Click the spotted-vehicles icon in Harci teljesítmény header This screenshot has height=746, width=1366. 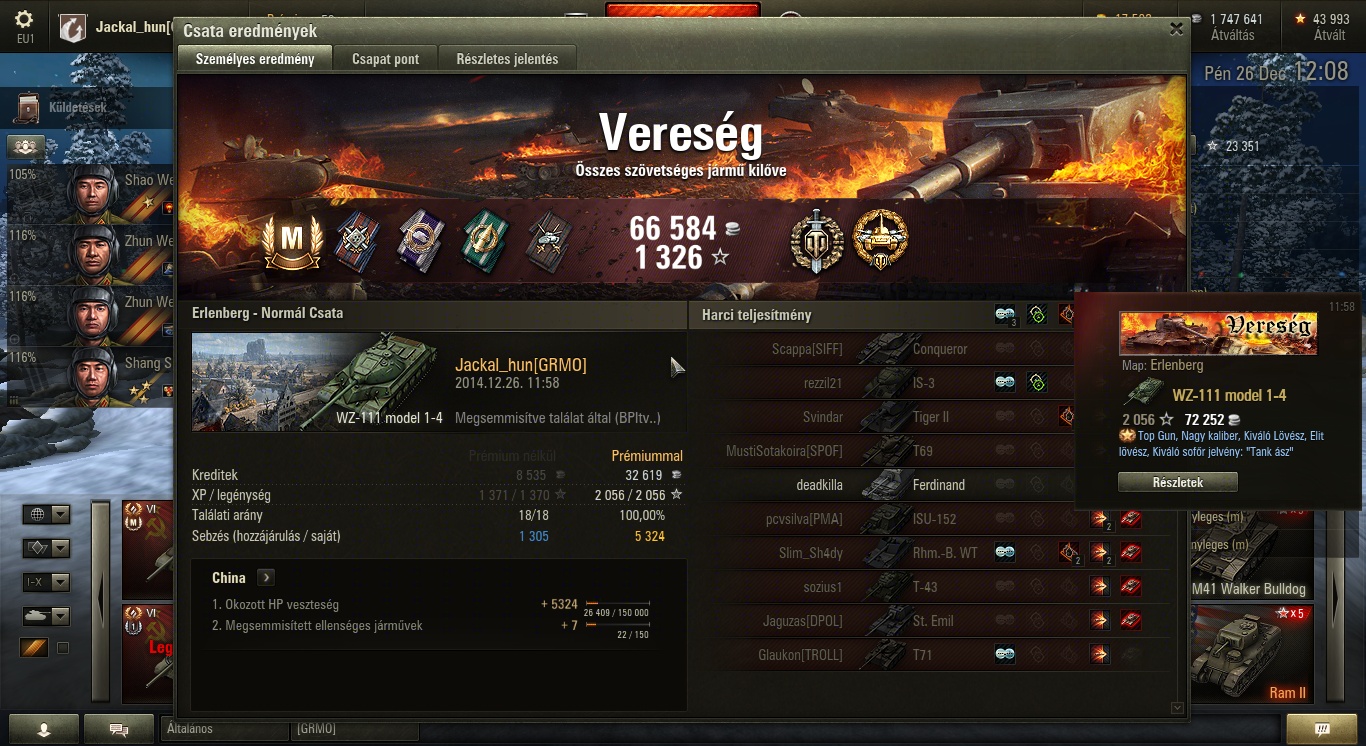tap(1005, 315)
